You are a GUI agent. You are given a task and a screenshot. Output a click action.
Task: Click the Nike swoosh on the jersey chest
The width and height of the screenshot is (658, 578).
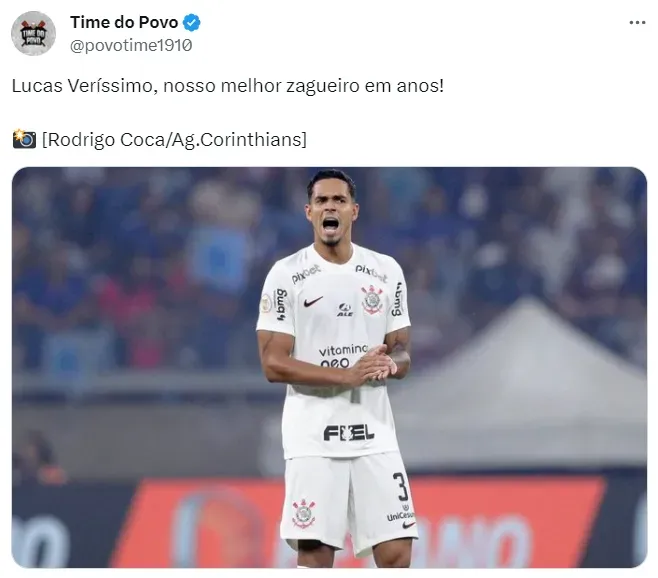point(313,301)
